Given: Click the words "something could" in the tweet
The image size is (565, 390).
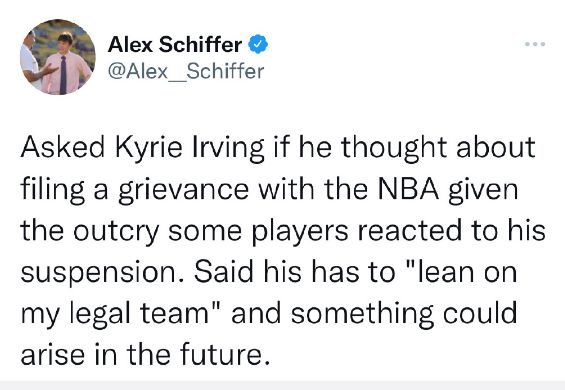Looking at the screenshot, I should click(404, 314).
